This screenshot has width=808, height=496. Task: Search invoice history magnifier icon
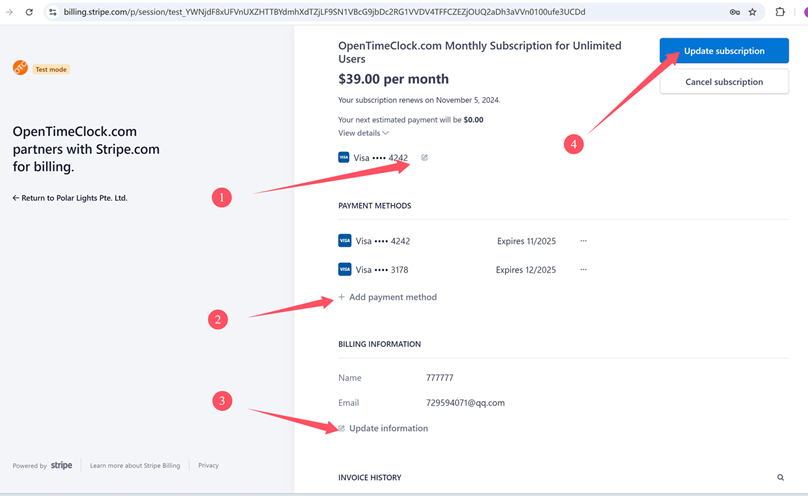[x=781, y=477]
